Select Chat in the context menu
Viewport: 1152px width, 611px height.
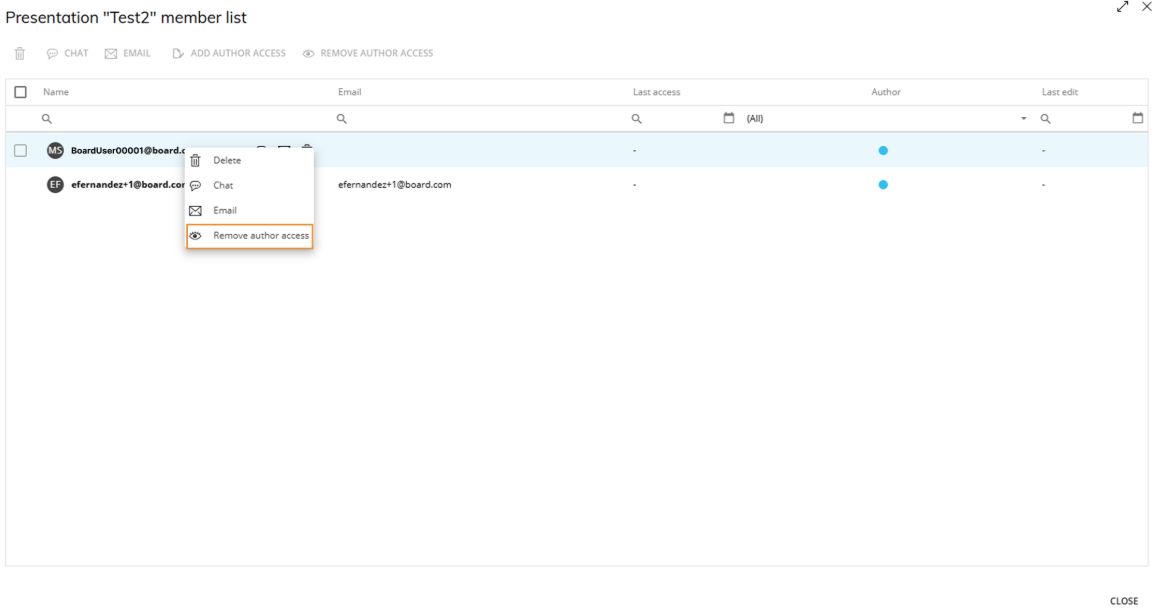tap(250, 185)
